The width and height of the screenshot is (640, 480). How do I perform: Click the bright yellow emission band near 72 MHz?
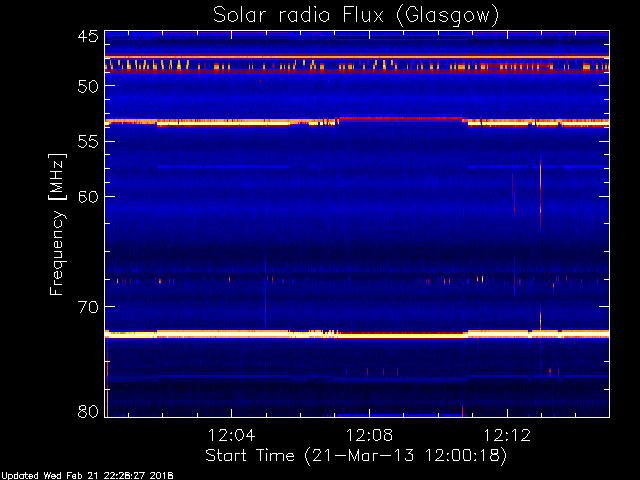point(357,334)
